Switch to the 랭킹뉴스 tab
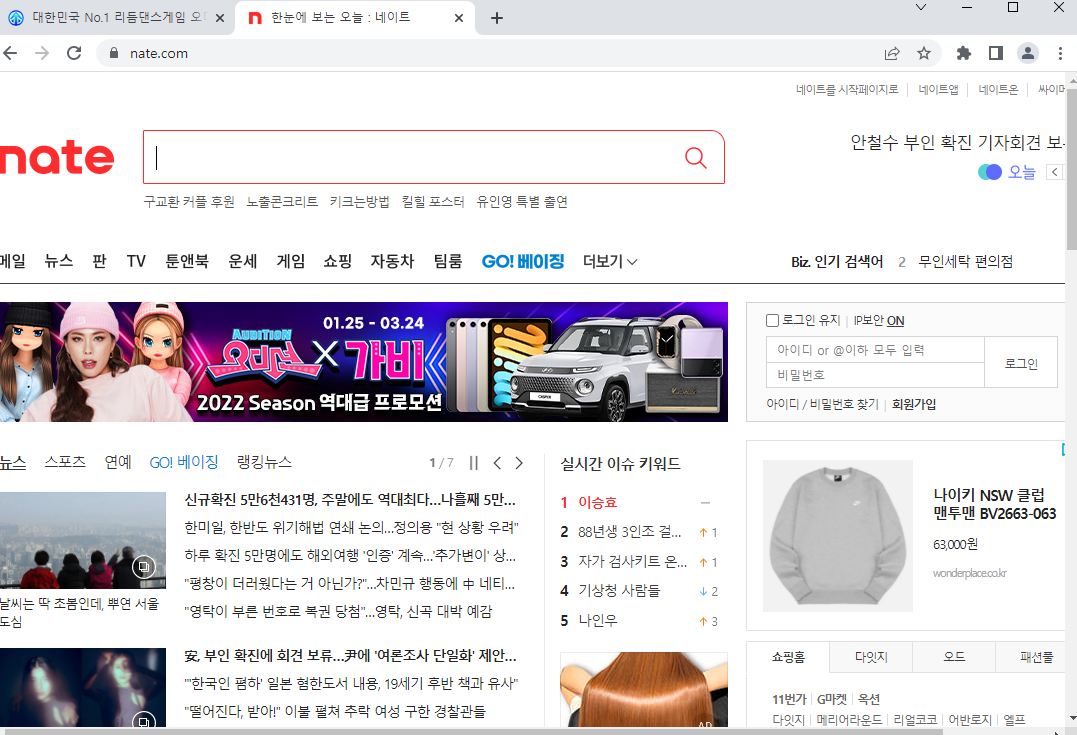The width and height of the screenshot is (1077, 735). click(x=264, y=462)
